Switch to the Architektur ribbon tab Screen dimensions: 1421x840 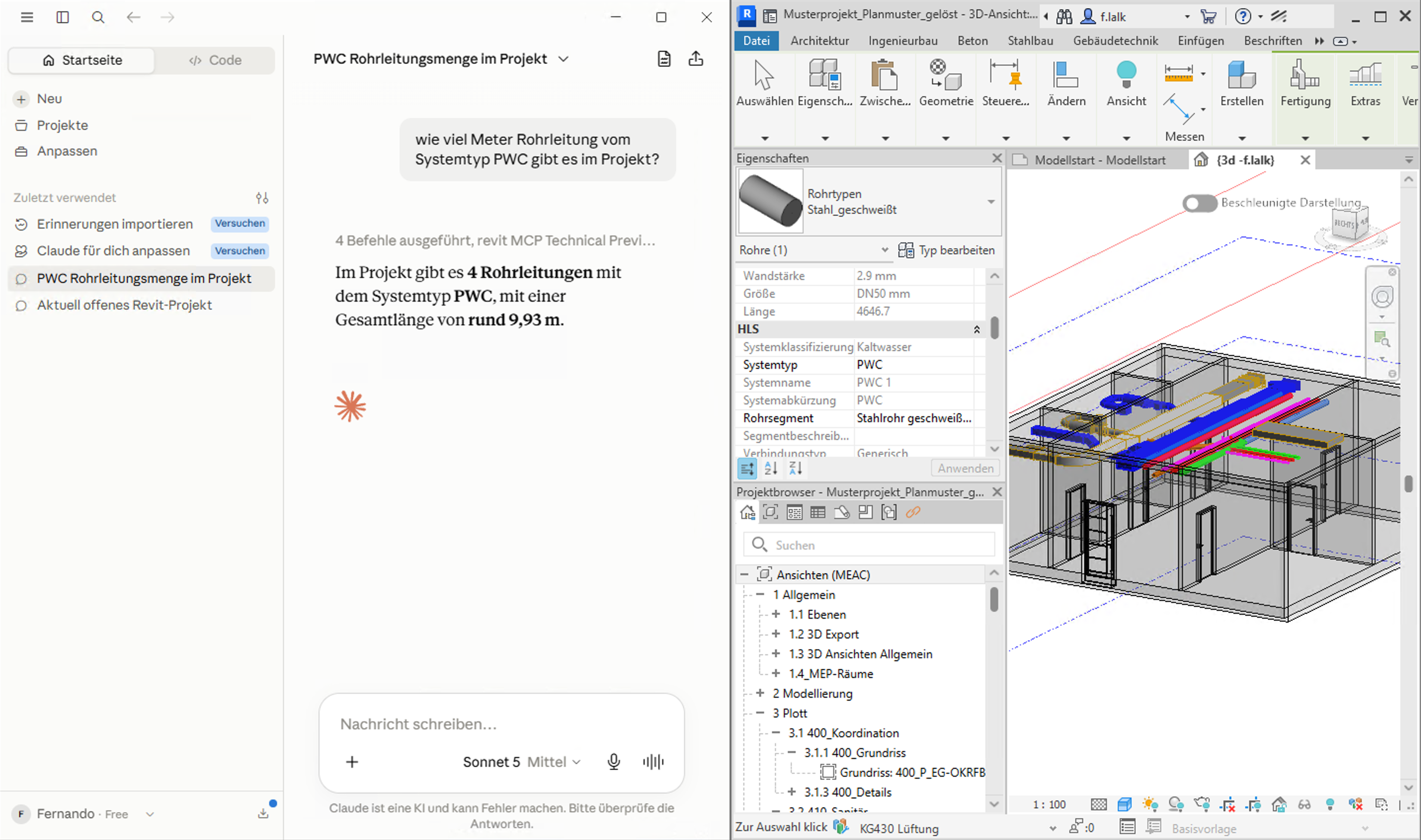point(819,41)
